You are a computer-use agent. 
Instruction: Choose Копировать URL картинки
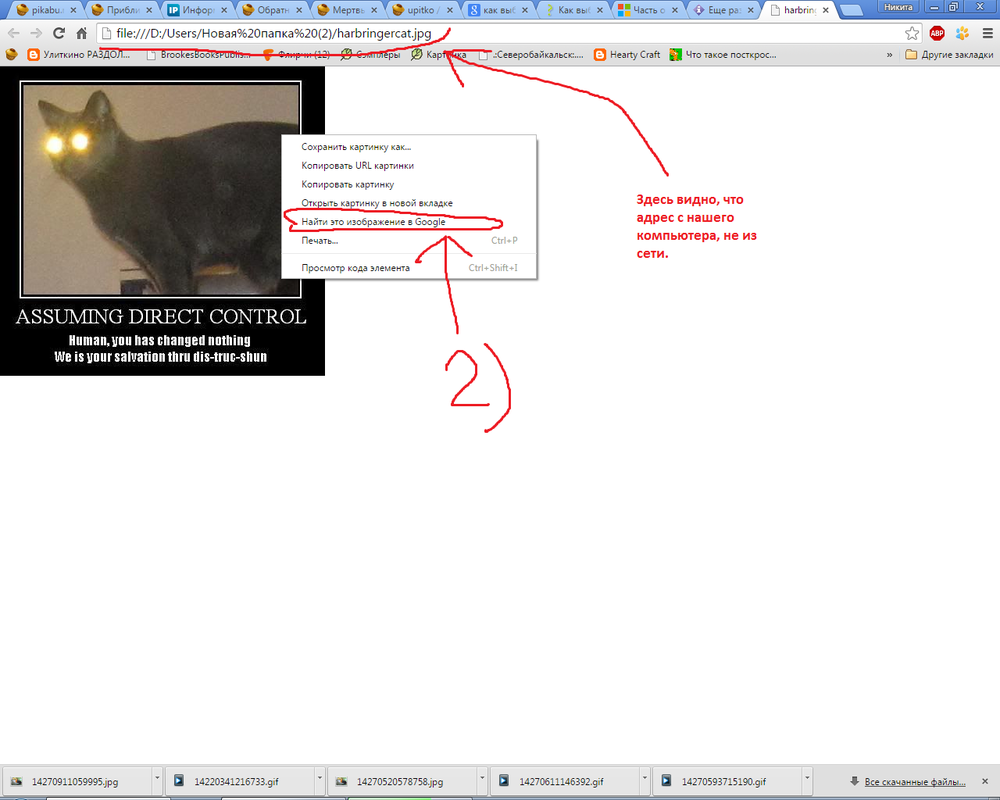[409, 165]
